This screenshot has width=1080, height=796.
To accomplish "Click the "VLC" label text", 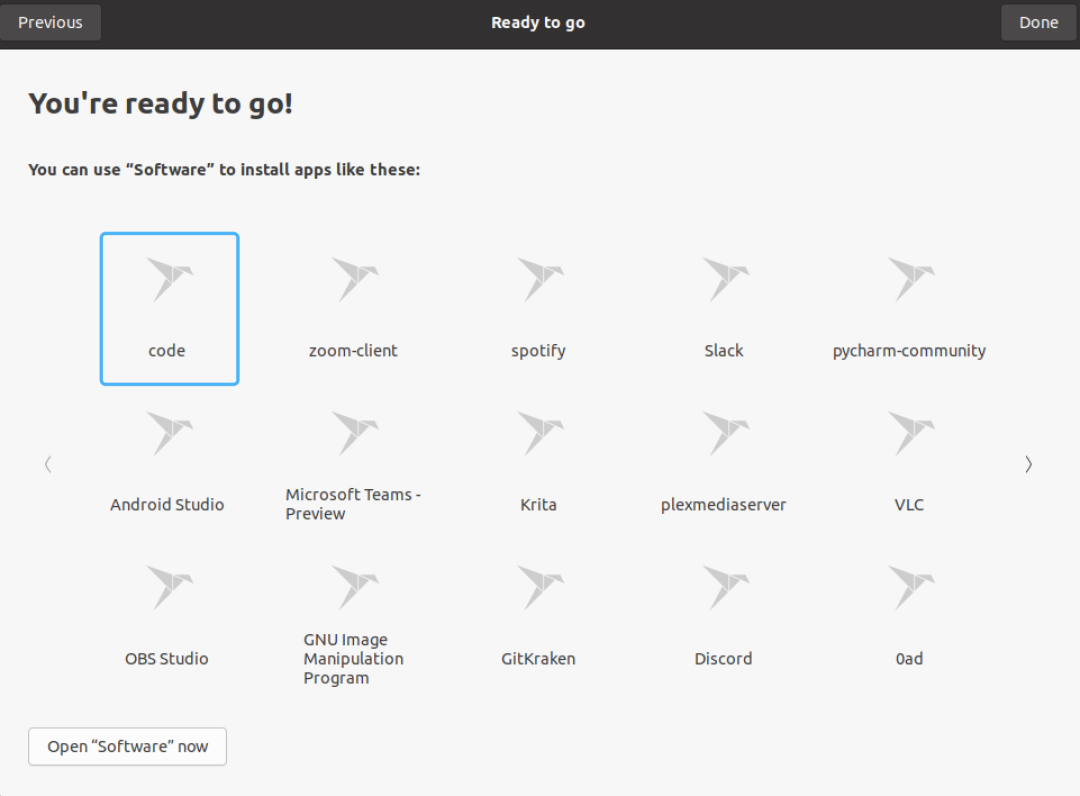I will (x=909, y=505).
